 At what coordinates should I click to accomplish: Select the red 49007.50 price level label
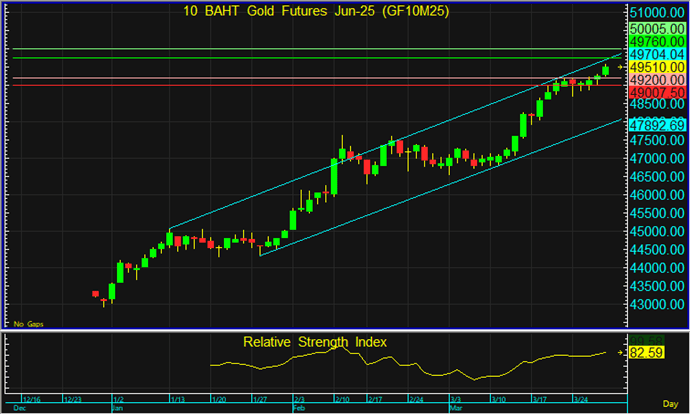pos(656,92)
